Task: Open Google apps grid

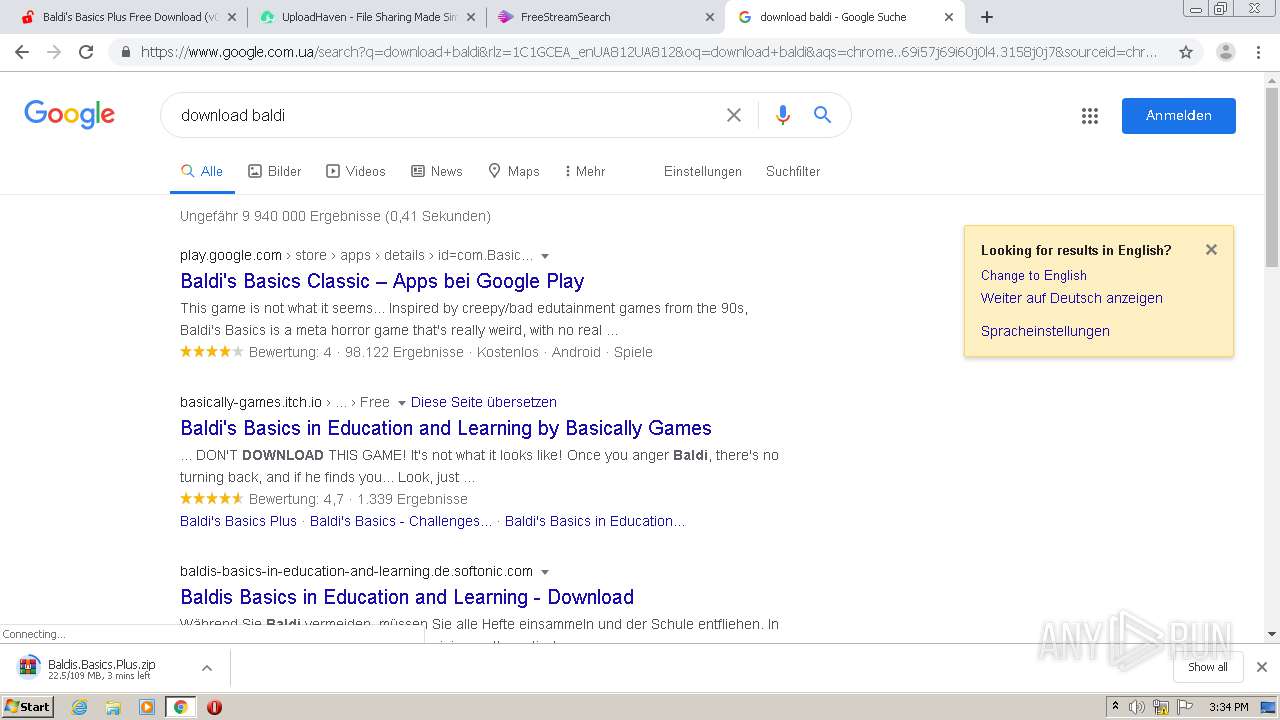Action: [1090, 116]
